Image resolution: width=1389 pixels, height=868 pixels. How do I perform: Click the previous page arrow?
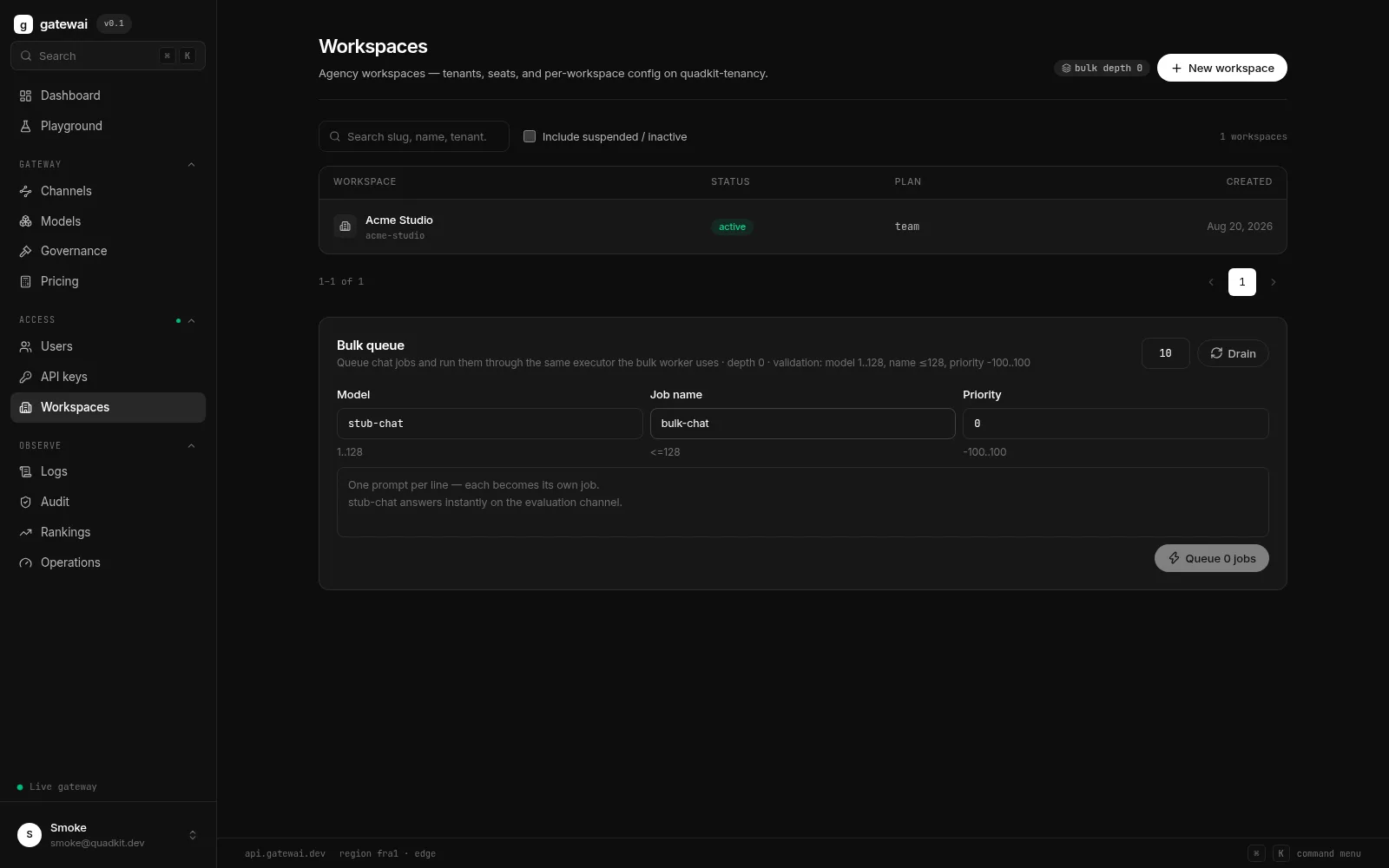(x=1211, y=282)
